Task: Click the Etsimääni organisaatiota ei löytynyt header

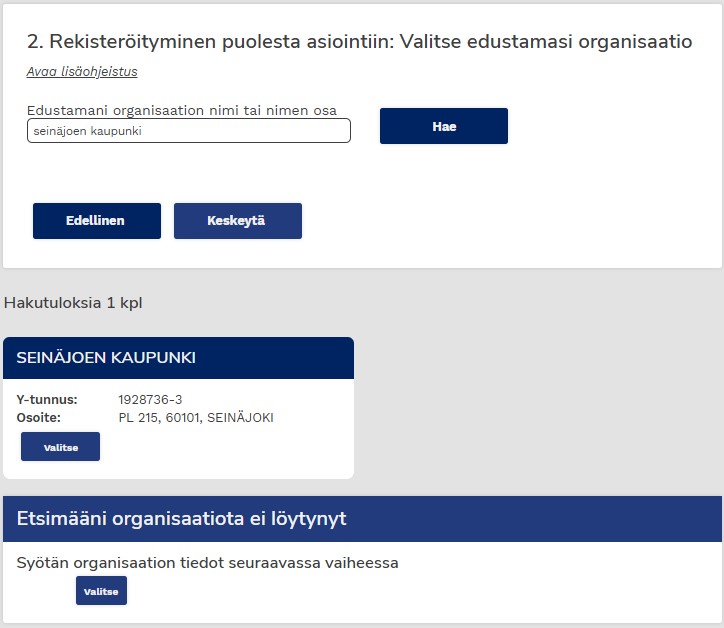Action: [x=182, y=518]
